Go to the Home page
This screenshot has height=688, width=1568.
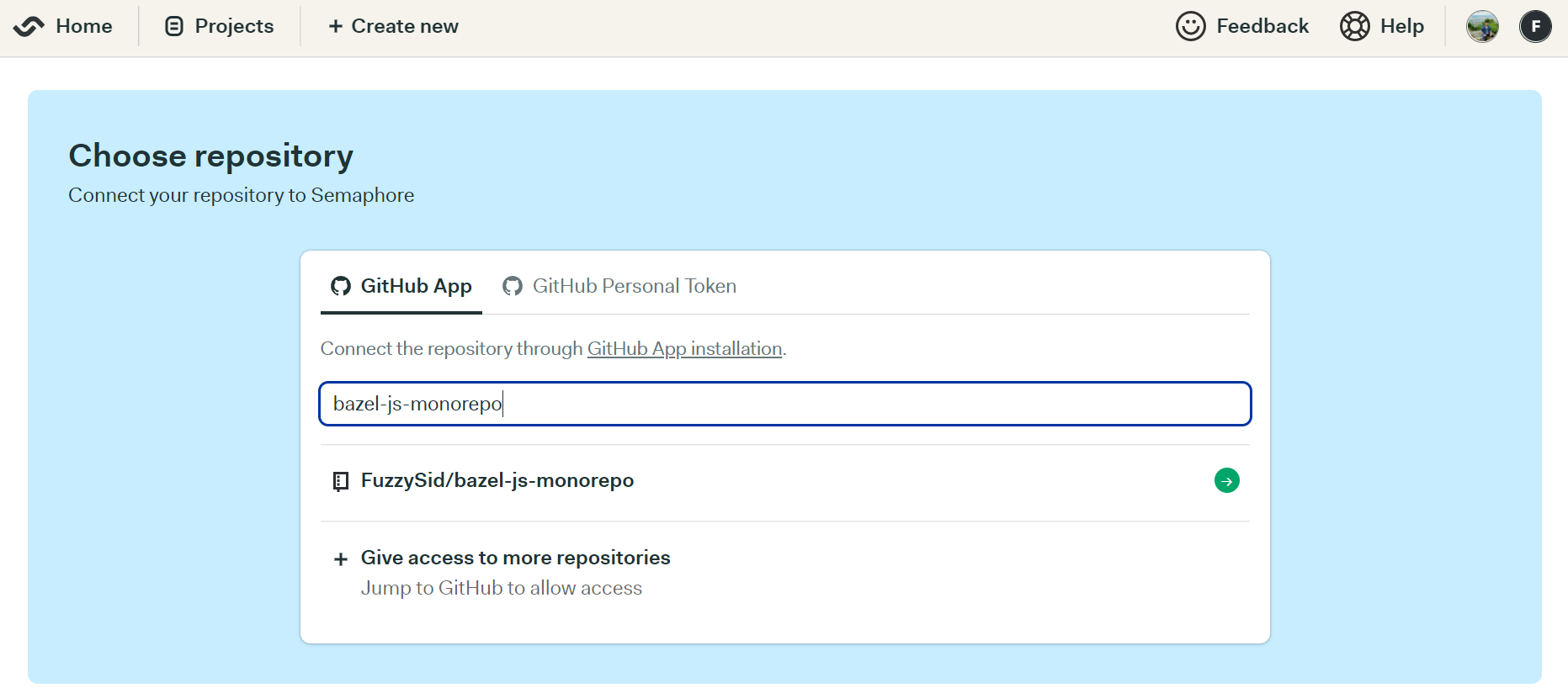click(83, 26)
